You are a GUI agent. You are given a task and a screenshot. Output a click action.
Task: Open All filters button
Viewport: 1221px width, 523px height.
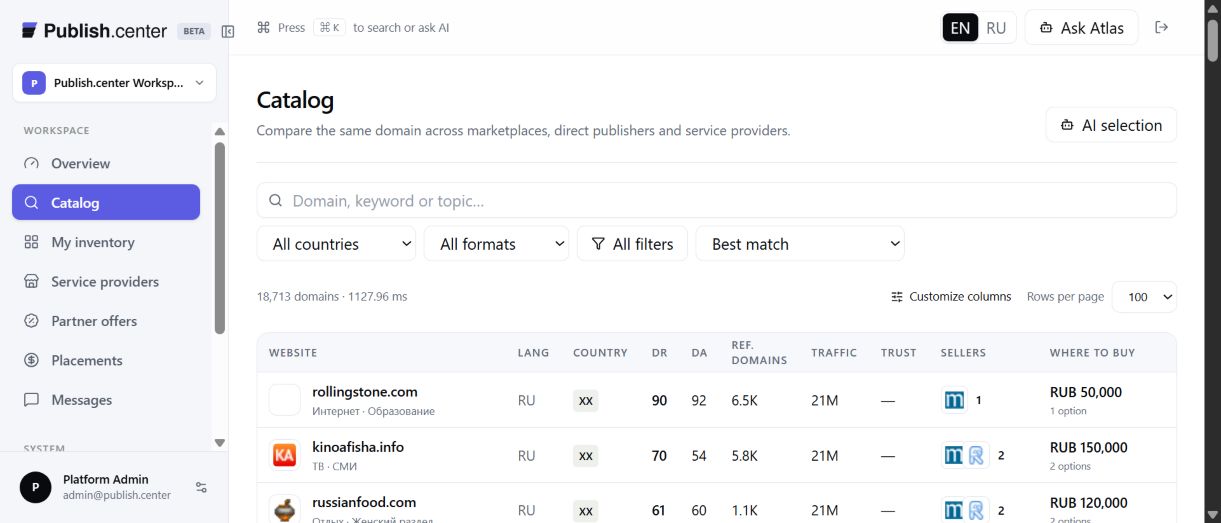[632, 244]
